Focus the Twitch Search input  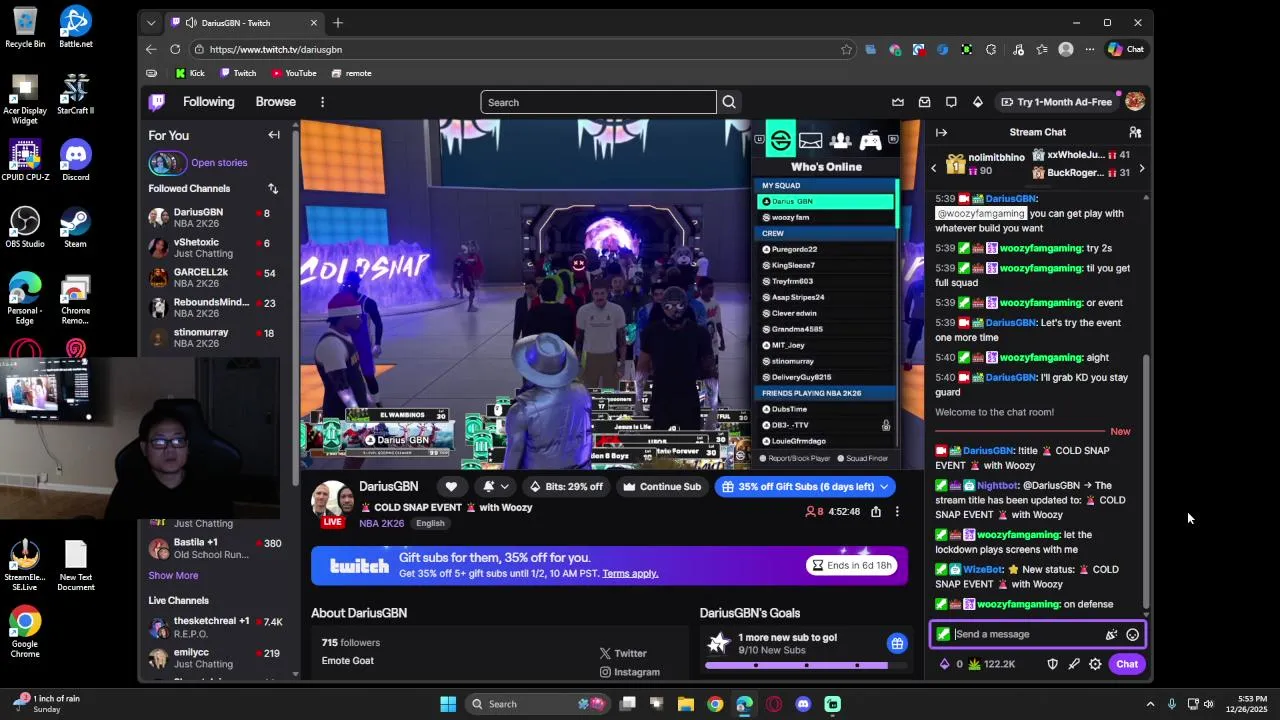598,102
